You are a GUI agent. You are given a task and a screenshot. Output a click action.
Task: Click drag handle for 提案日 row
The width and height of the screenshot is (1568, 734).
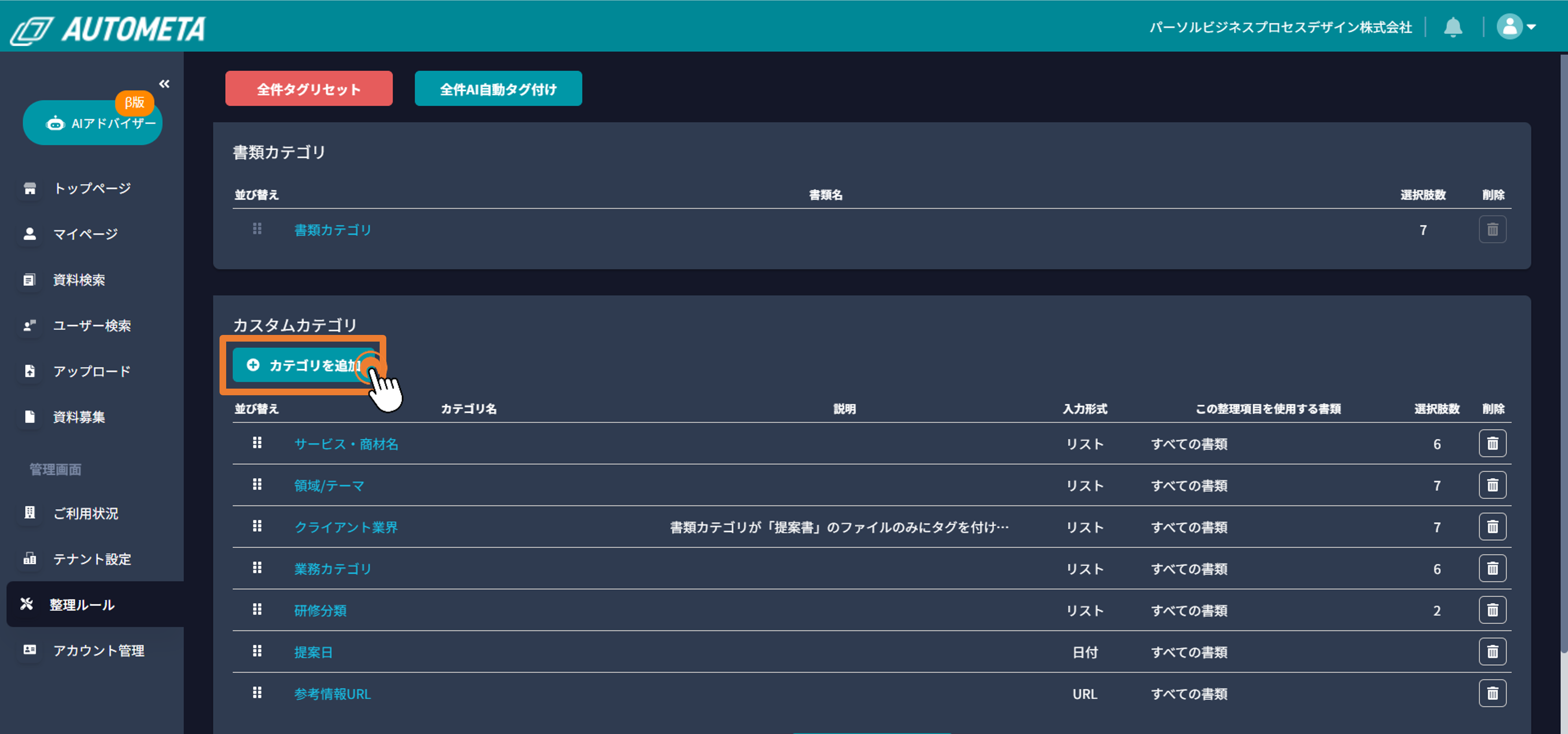click(257, 650)
